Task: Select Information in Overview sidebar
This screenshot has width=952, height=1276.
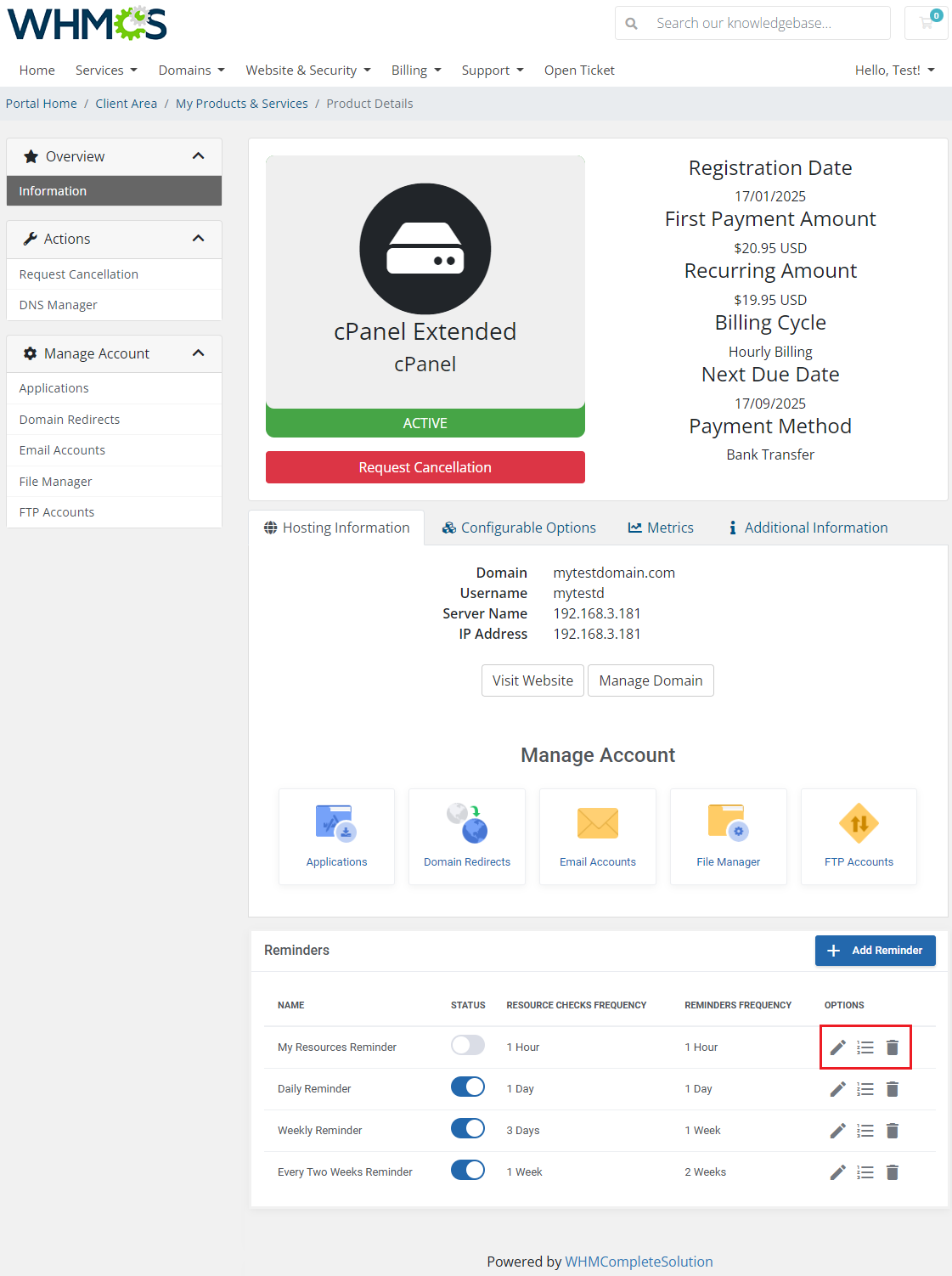Action: 114,191
